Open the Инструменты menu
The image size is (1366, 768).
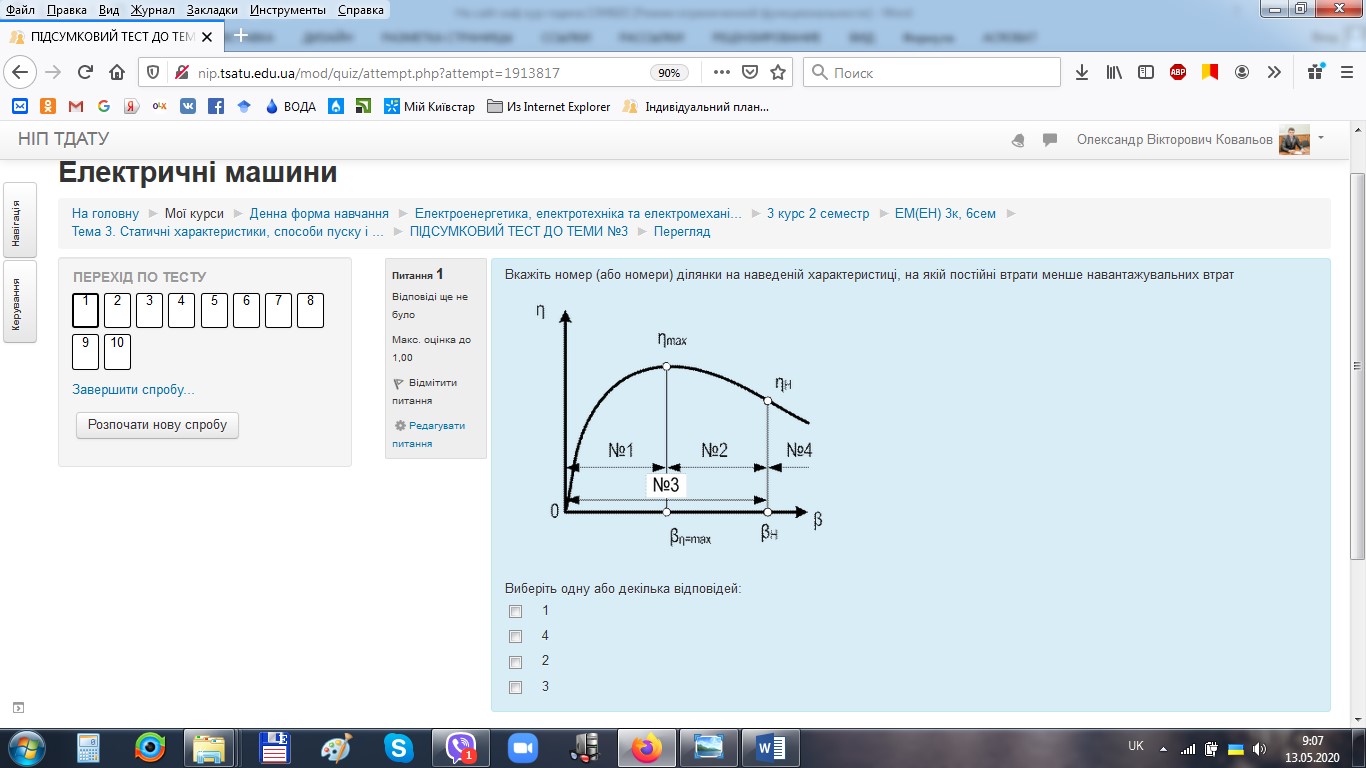(288, 10)
